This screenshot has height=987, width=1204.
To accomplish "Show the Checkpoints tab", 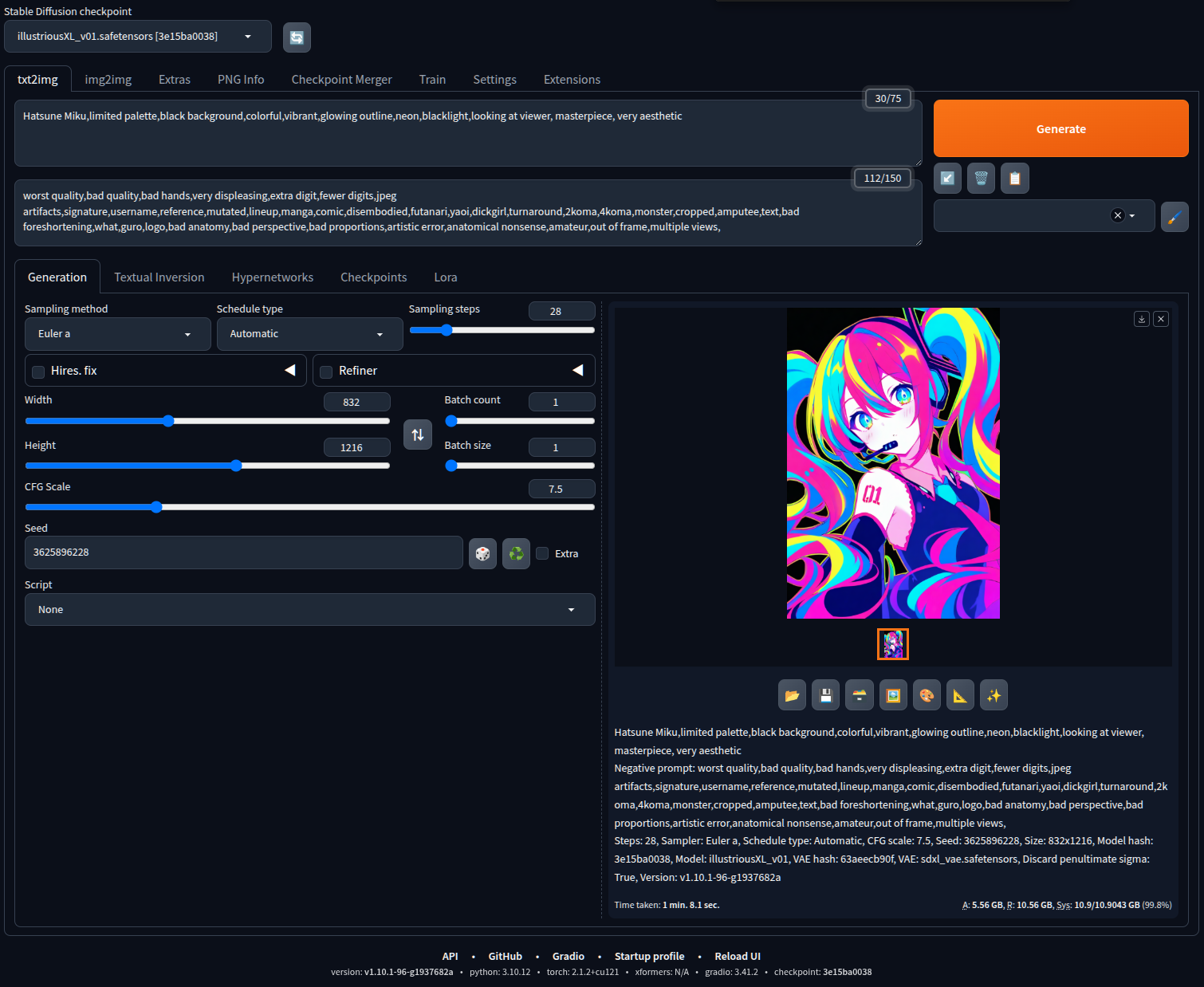I will [374, 277].
